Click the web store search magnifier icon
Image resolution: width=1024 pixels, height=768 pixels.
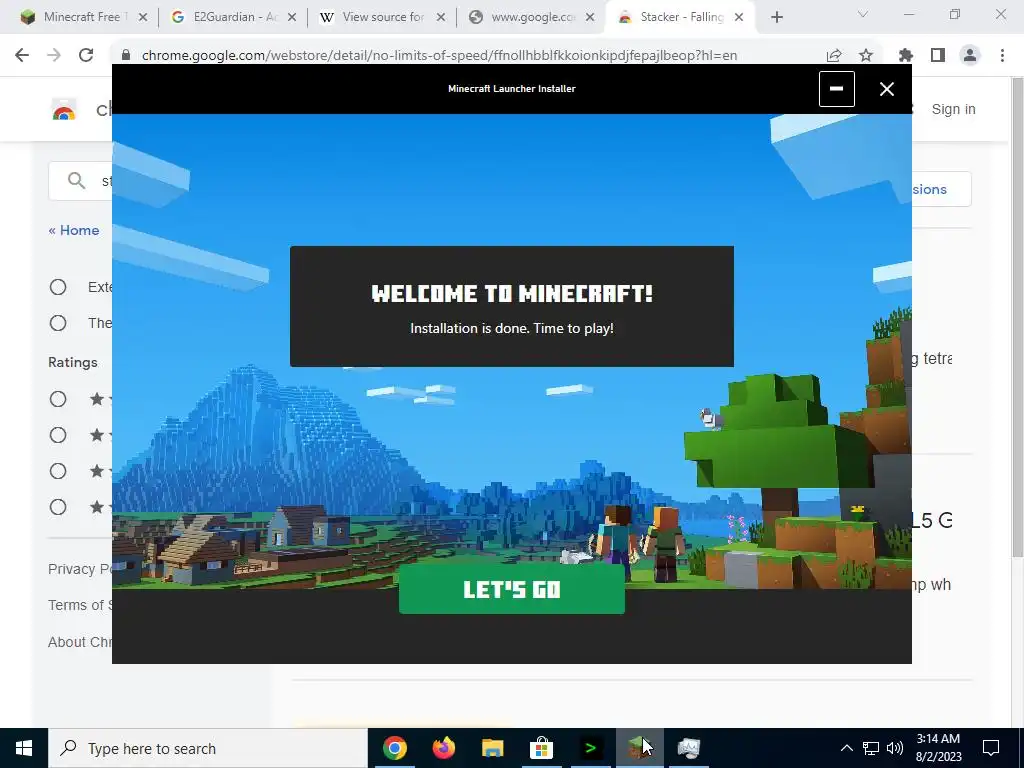coord(76,180)
